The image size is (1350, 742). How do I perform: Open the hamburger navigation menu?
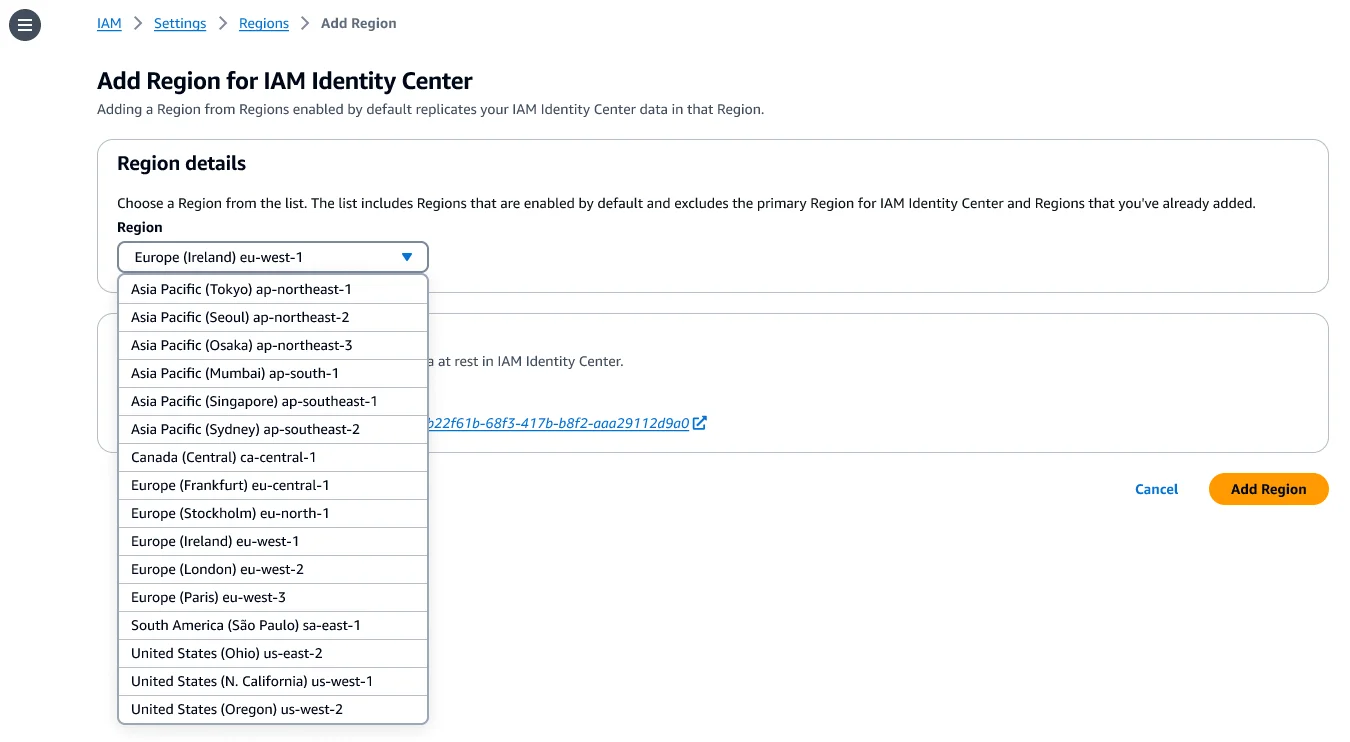[x=25, y=25]
